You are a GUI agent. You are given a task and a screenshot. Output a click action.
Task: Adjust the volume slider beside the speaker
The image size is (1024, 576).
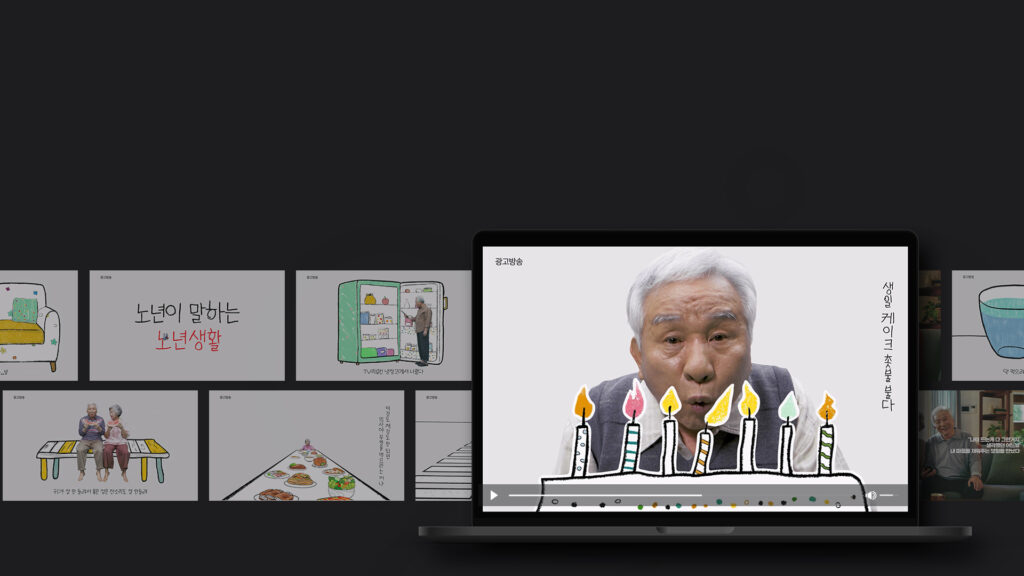click(887, 495)
